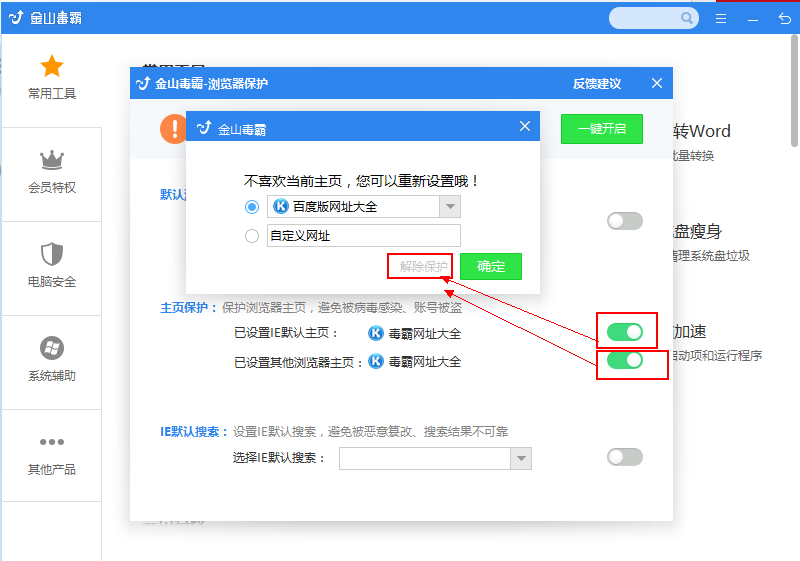Click the 加速 tool in main window
The image size is (800, 561).
(689, 332)
